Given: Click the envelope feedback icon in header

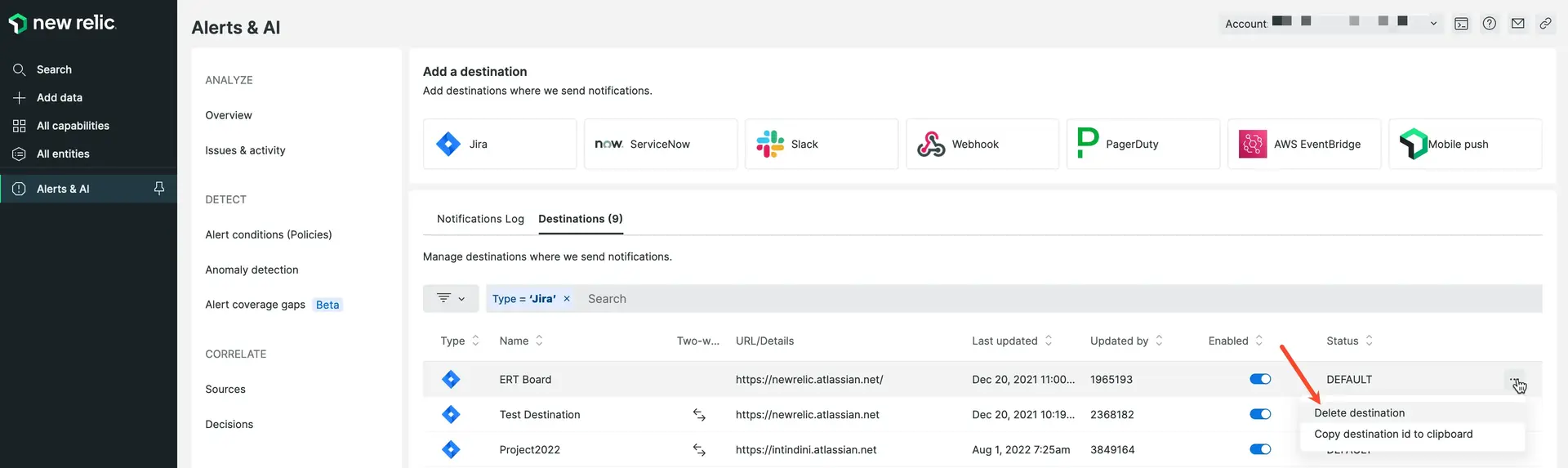Looking at the screenshot, I should pos(1517,24).
